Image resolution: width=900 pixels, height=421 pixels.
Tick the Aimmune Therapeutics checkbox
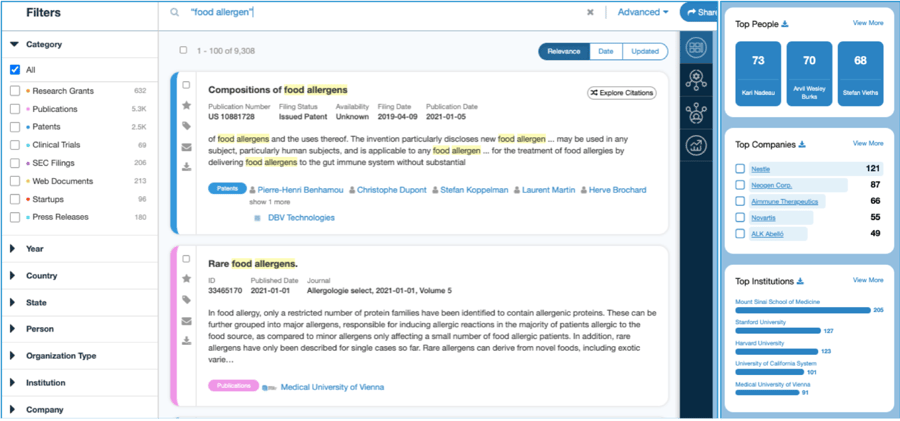coord(740,201)
